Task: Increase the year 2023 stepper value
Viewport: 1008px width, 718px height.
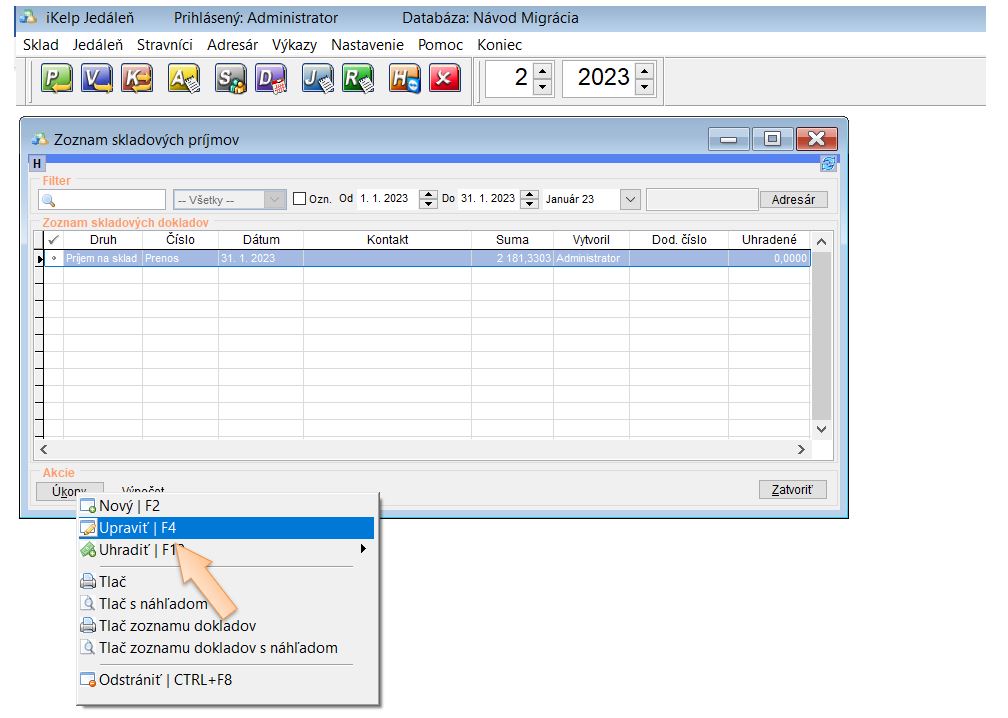Action: click(x=645, y=70)
